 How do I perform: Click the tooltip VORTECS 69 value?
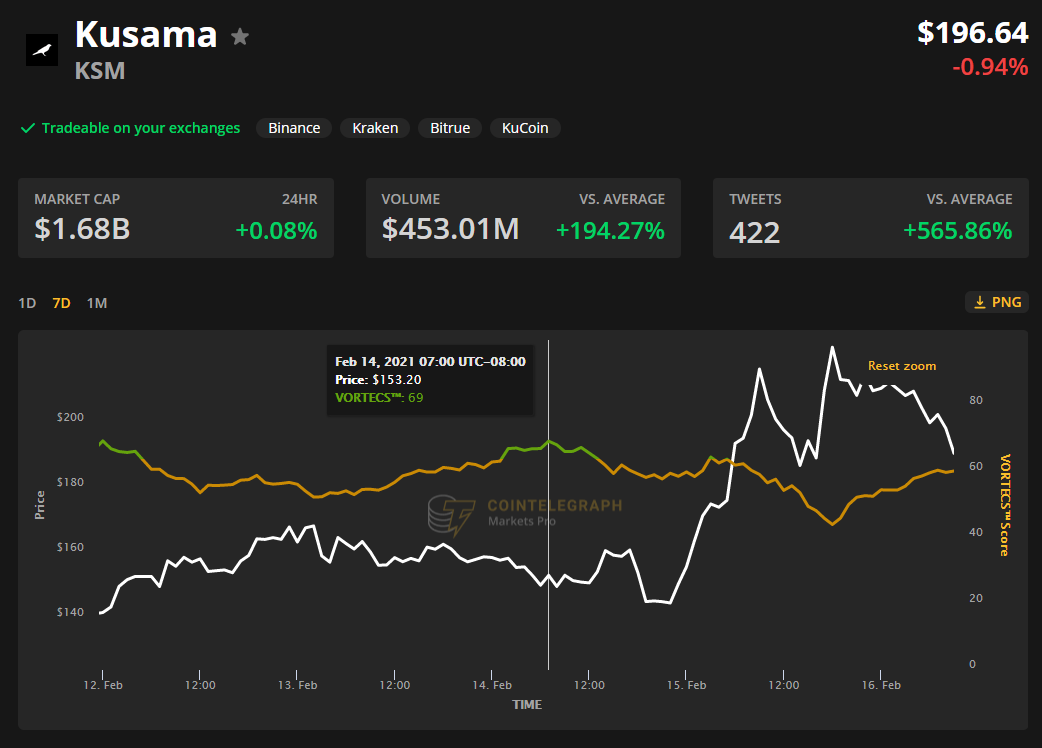click(x=416, y=398)
